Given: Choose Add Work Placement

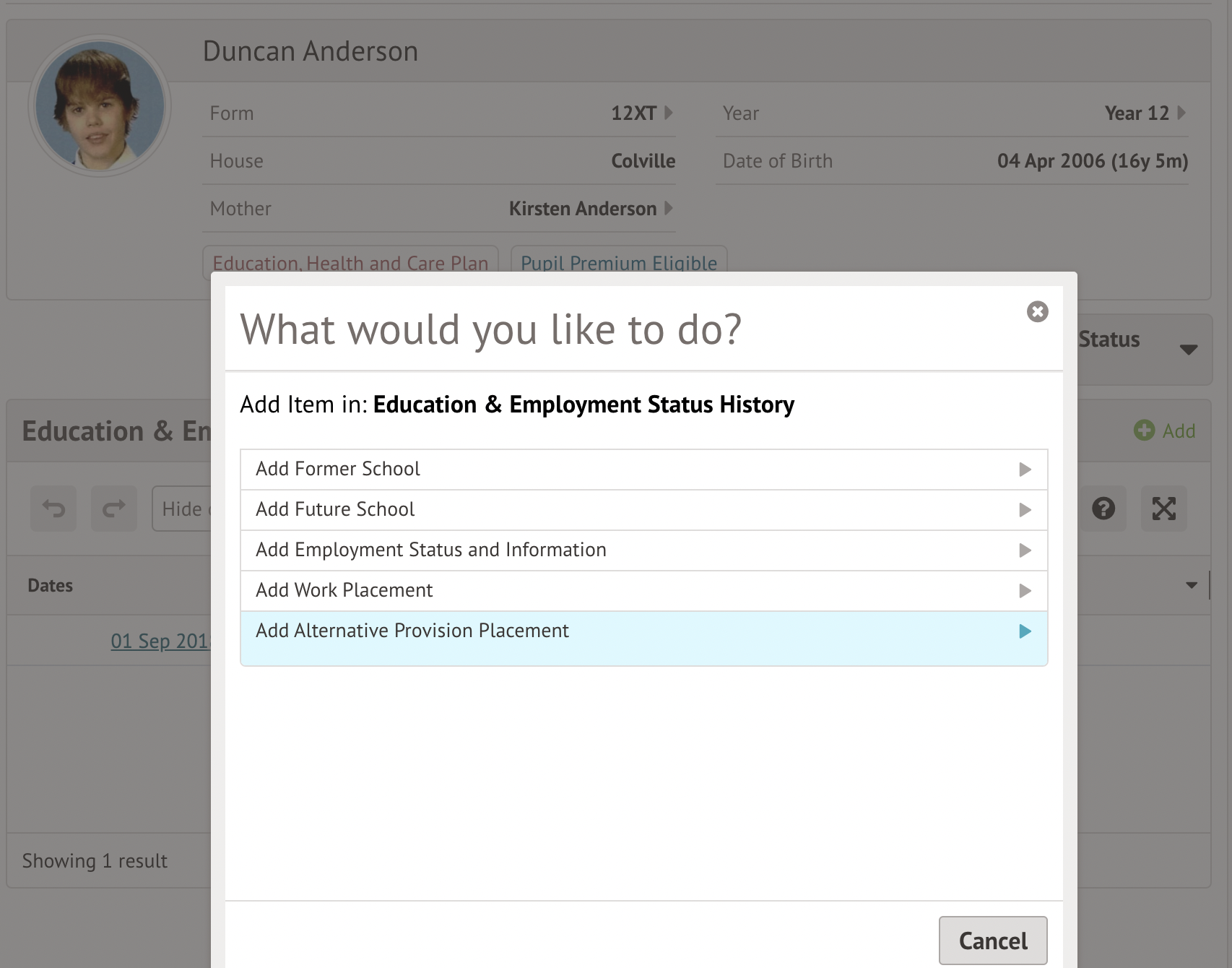Looking at the screenshot, I should 643,591.
